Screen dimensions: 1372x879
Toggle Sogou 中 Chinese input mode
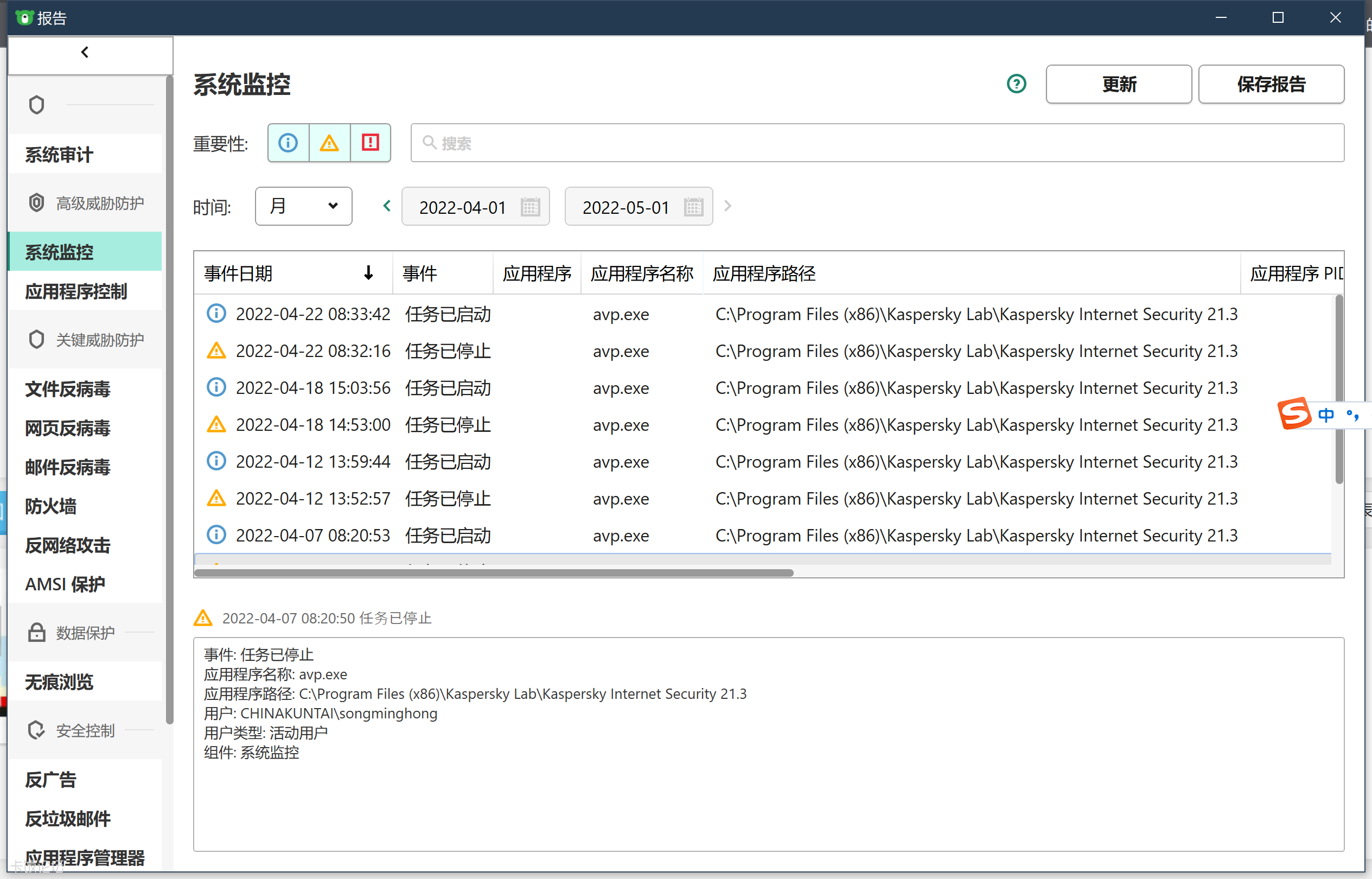pyautogui.click(x=1326, y=415)
